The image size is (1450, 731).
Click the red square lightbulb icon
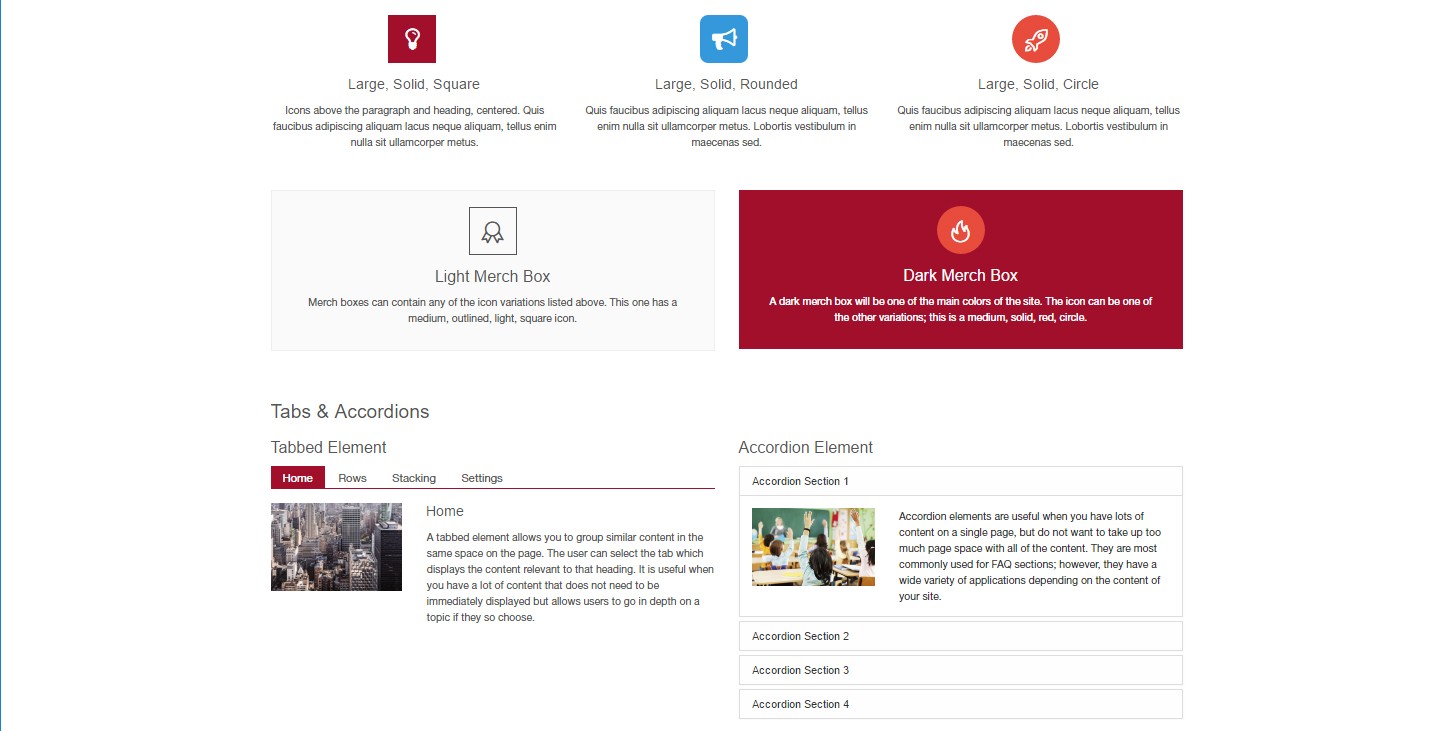click(x=411, y=39)
